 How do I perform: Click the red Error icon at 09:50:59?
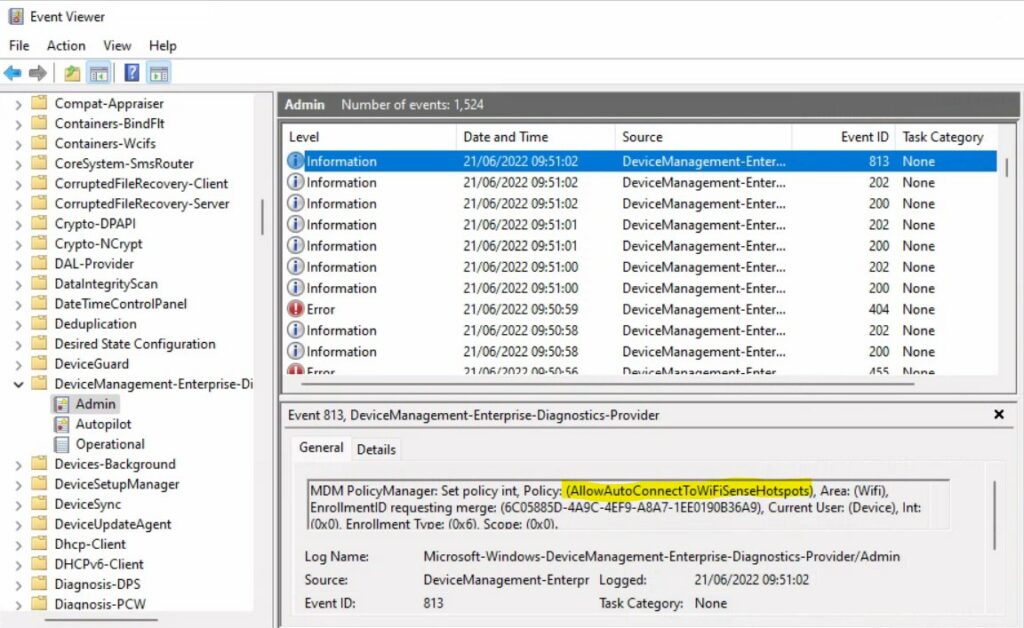(x=296, y=309)
